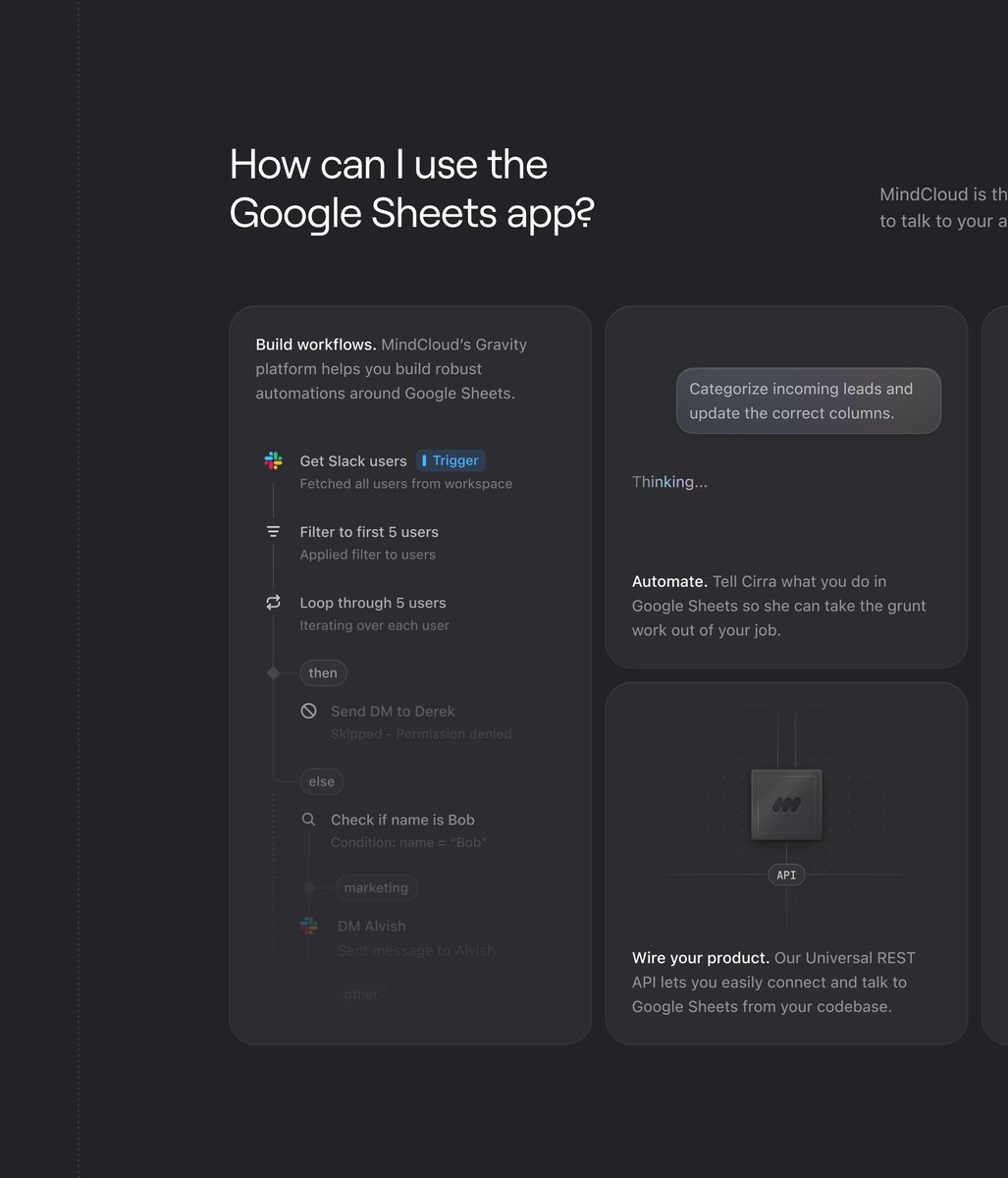Click the Automate. bold label
This screenshot has width=1008, height=1178.
point(669,581)
